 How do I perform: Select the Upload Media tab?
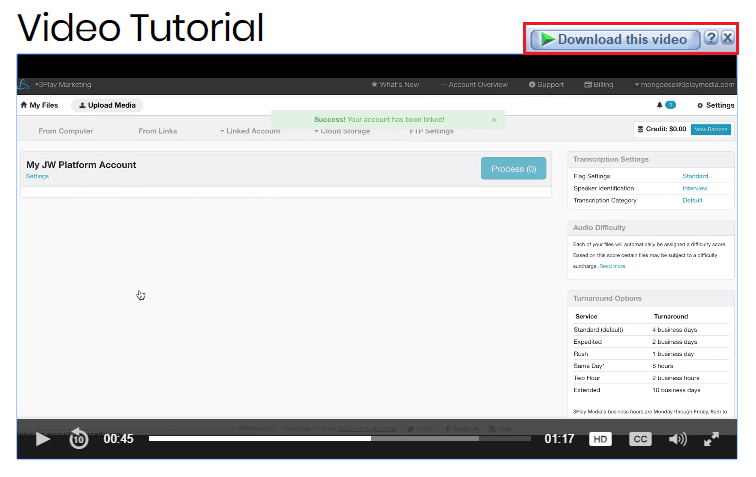click(109, 105)
